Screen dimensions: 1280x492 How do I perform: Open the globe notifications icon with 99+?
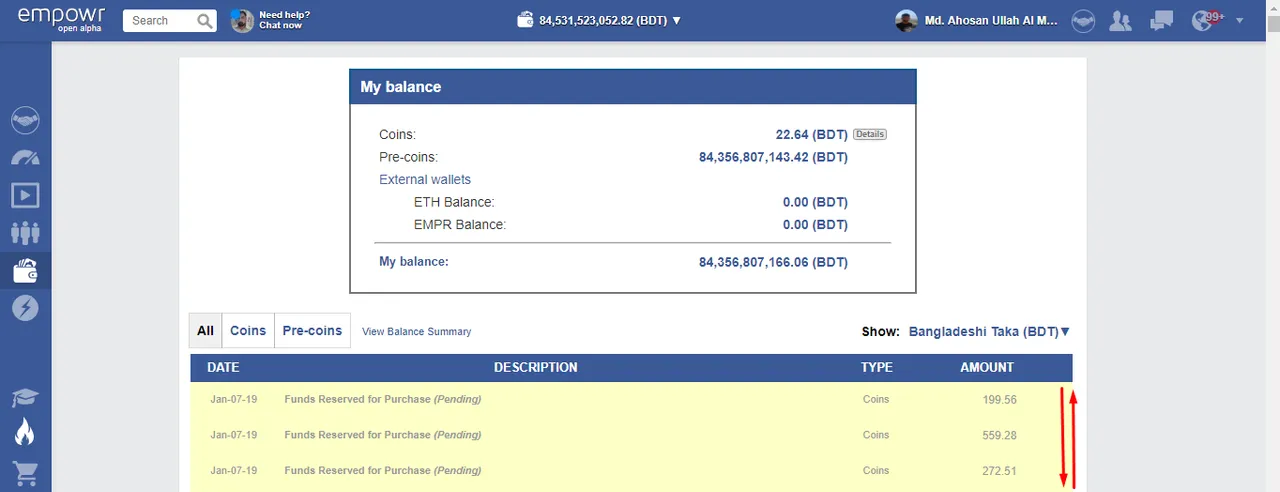(1204, 20)
